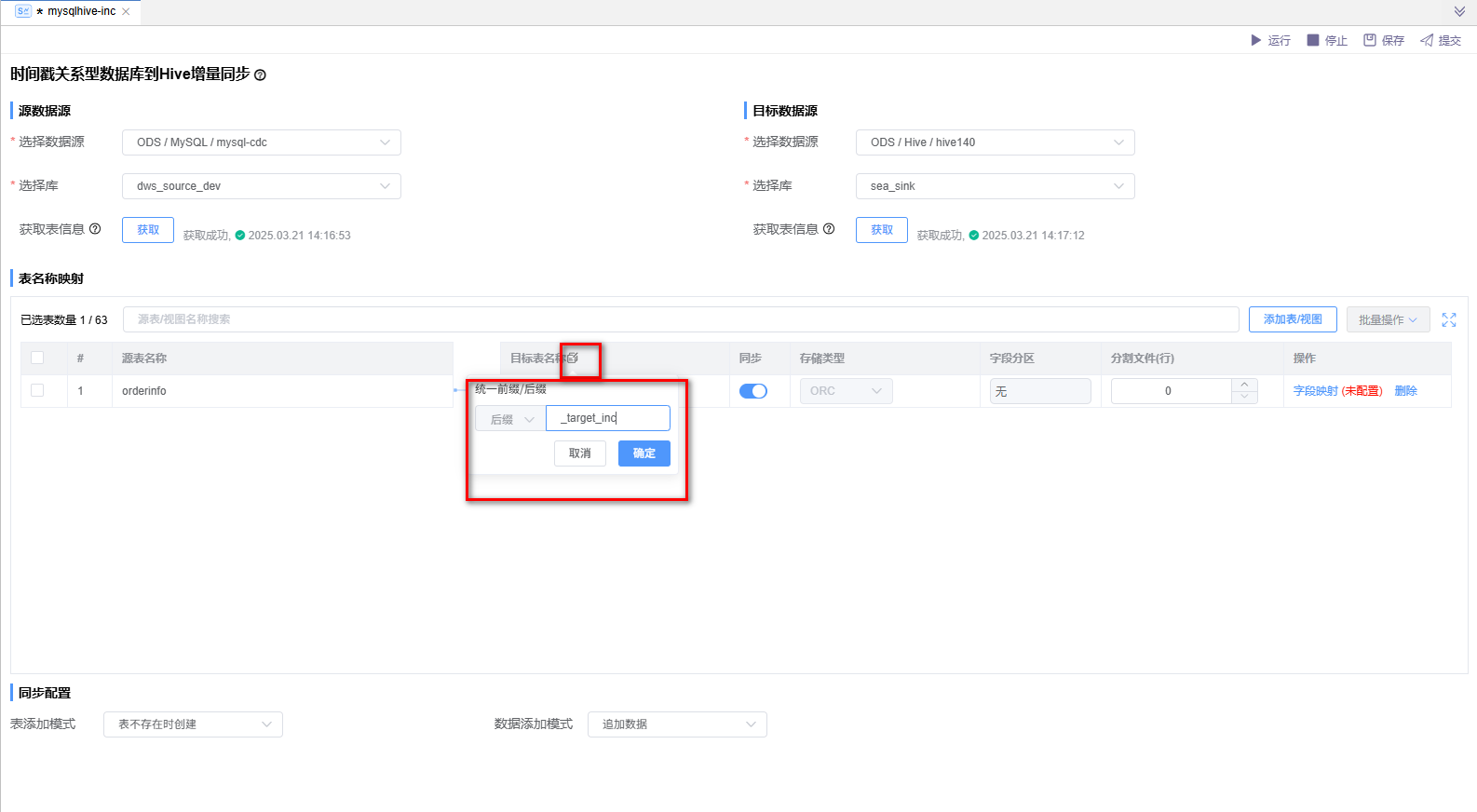The width and height of the screenshot is (1477, 812).
Task: Check the orderinfo row checkbox
Action: (x=37, y=390)
